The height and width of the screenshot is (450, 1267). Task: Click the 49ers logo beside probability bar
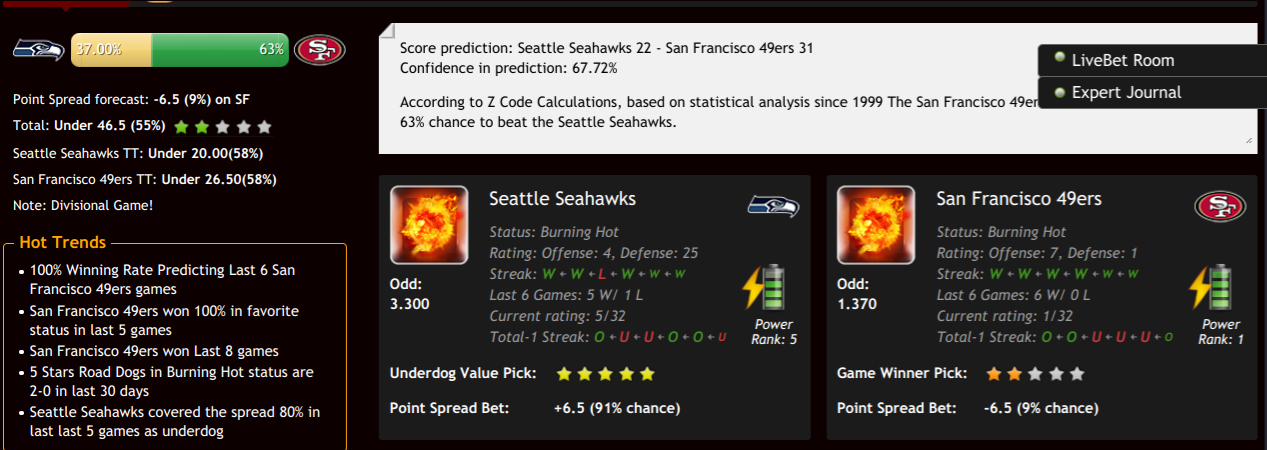(319, 49)
